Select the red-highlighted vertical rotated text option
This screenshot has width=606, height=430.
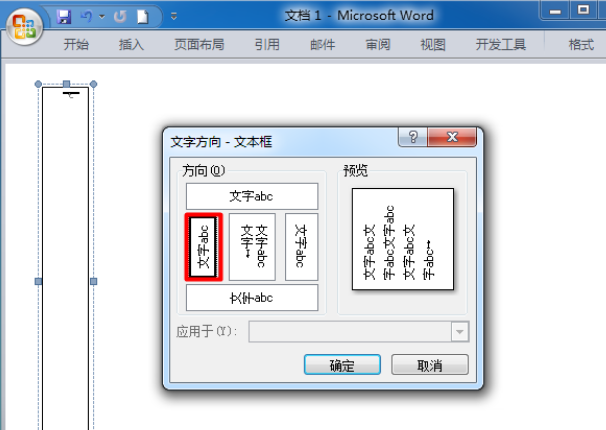[203, 246]
